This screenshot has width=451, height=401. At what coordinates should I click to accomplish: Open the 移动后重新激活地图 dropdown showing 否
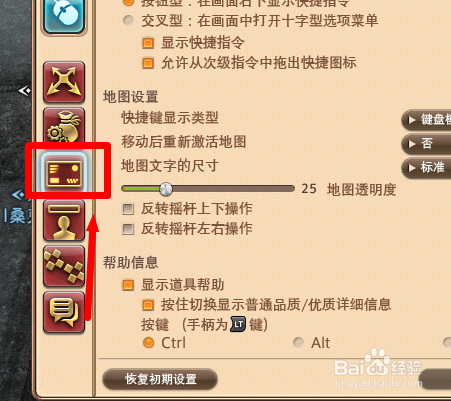[426, 144]
